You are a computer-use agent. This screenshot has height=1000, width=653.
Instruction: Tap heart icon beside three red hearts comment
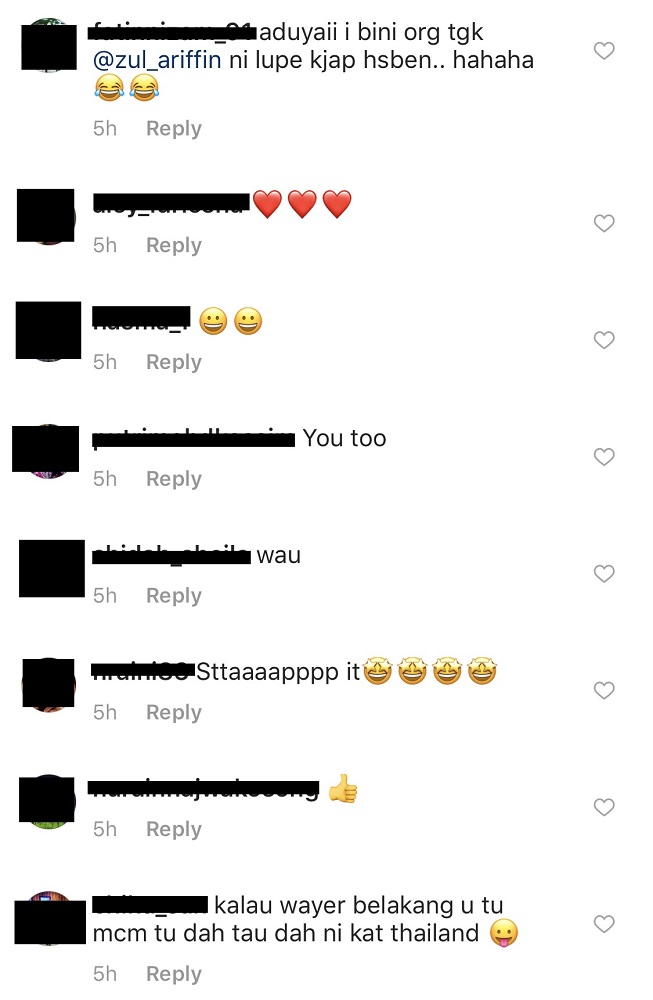[604, 223]
